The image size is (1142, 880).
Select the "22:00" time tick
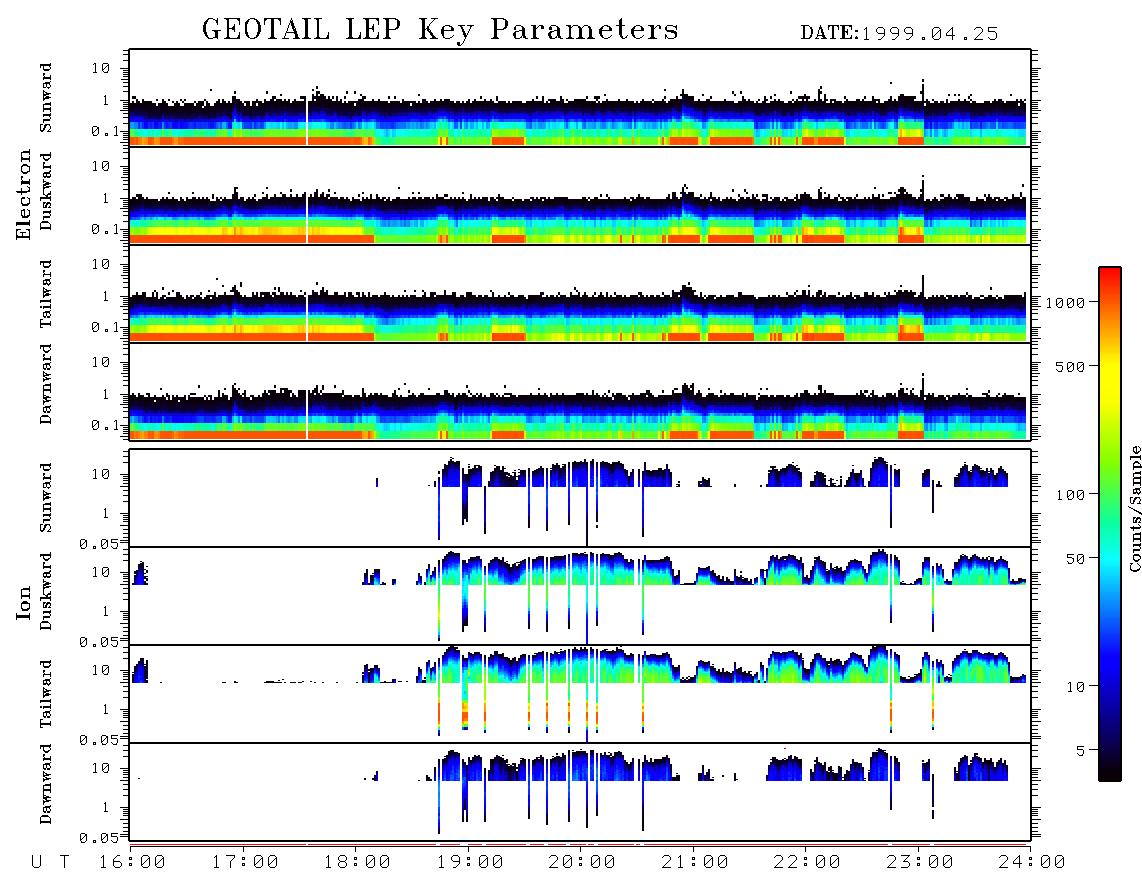click(808, 862)
